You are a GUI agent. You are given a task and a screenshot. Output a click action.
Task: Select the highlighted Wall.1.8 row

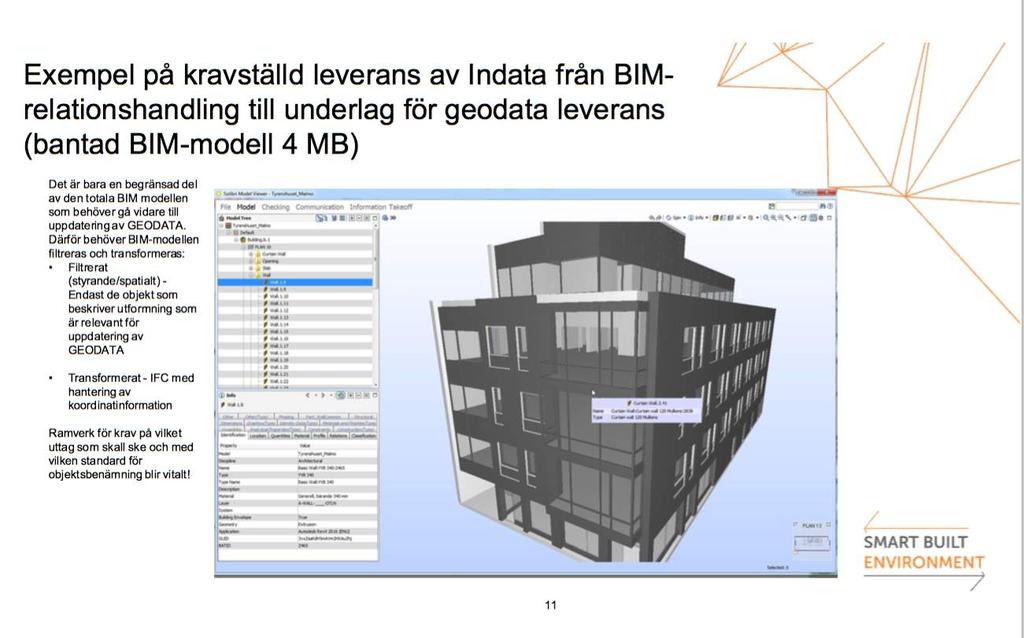pos(295,282)
